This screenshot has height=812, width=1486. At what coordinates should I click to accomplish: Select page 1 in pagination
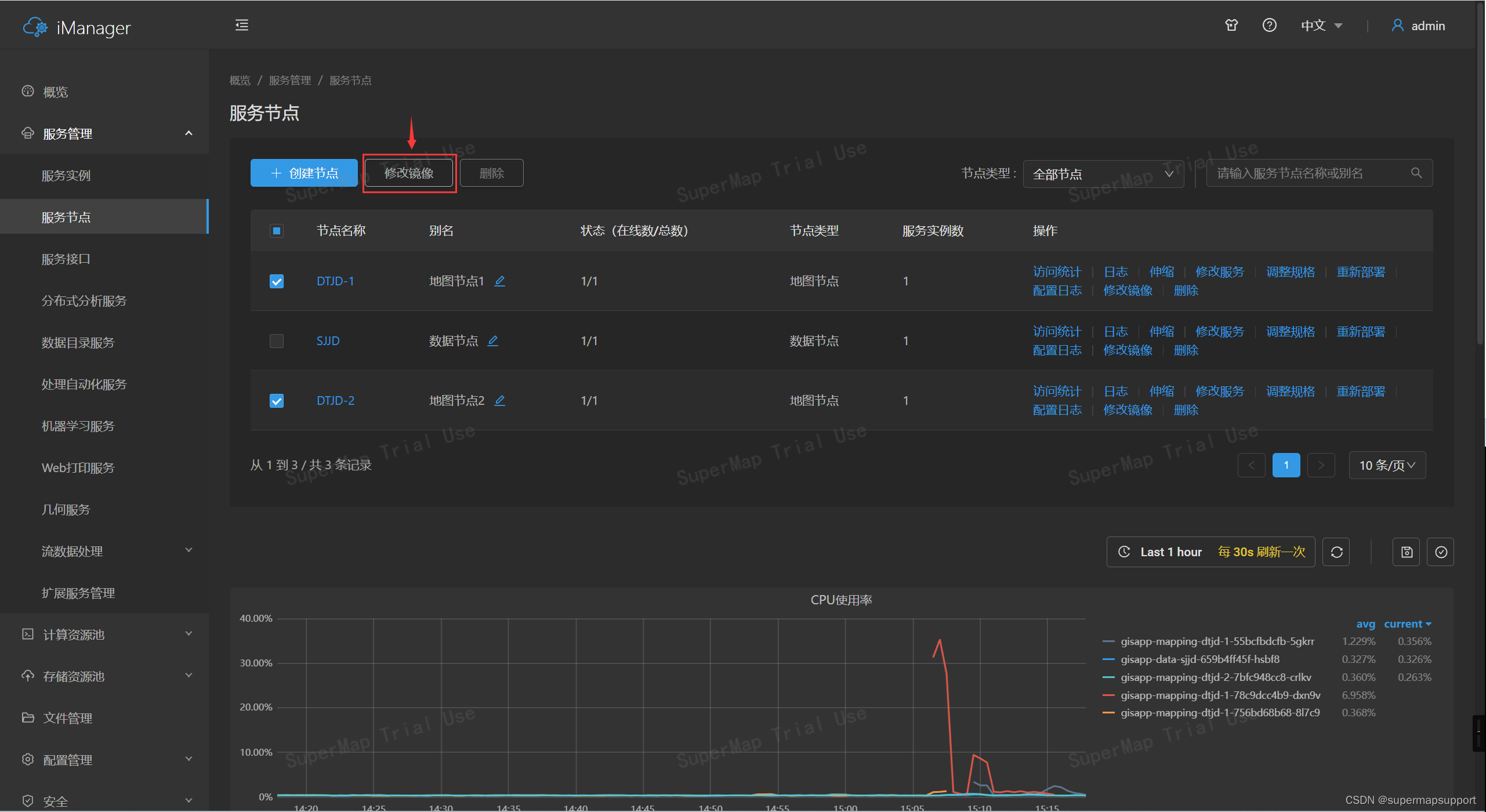[1286, 465]
